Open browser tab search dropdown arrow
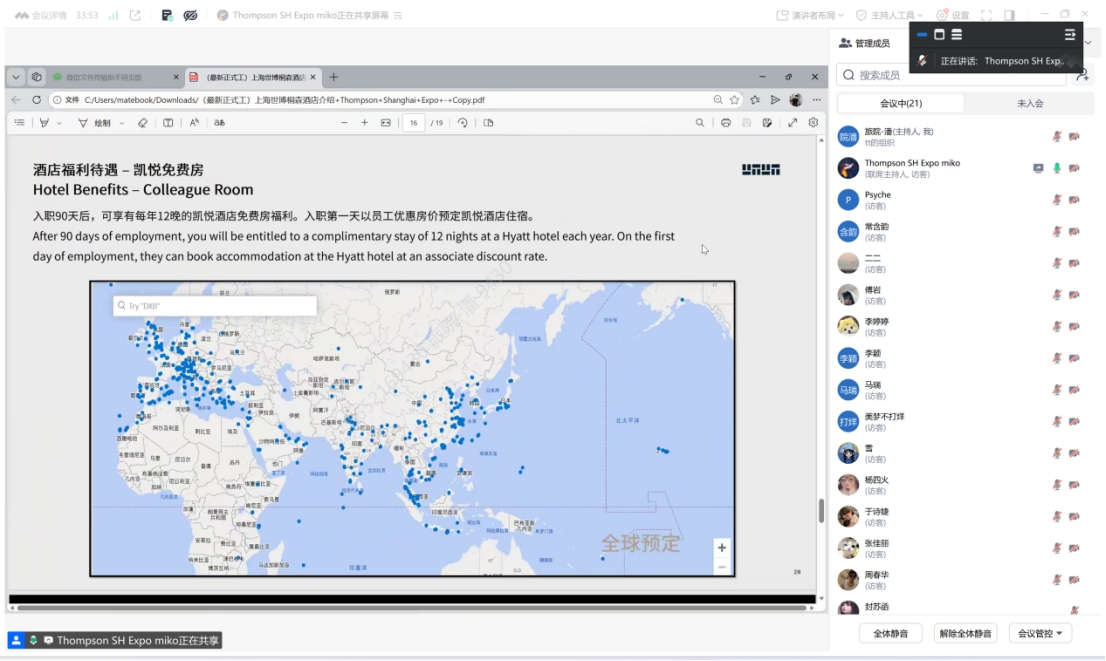Screen dimensions: 1106x661 (x=16, y=77)
